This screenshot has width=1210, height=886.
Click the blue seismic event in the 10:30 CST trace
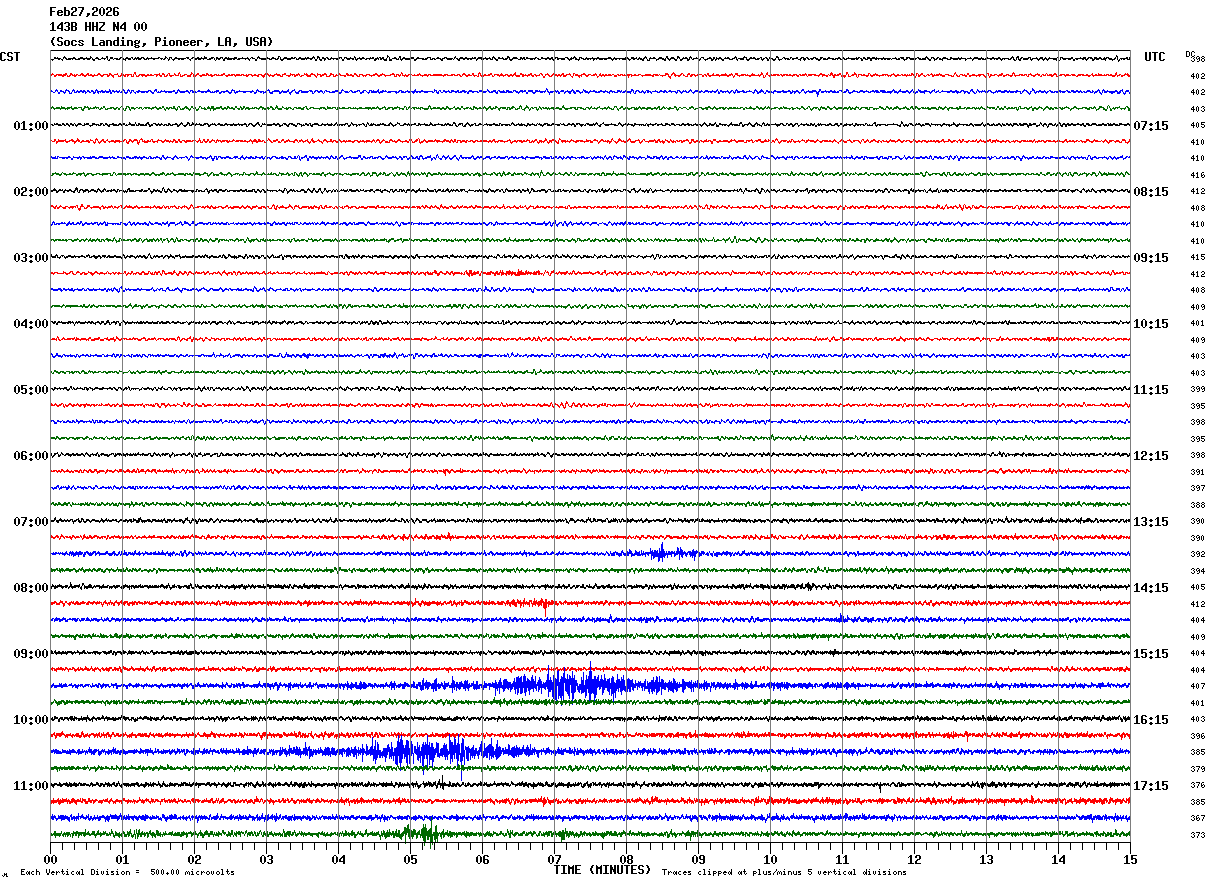coord(420,751)
